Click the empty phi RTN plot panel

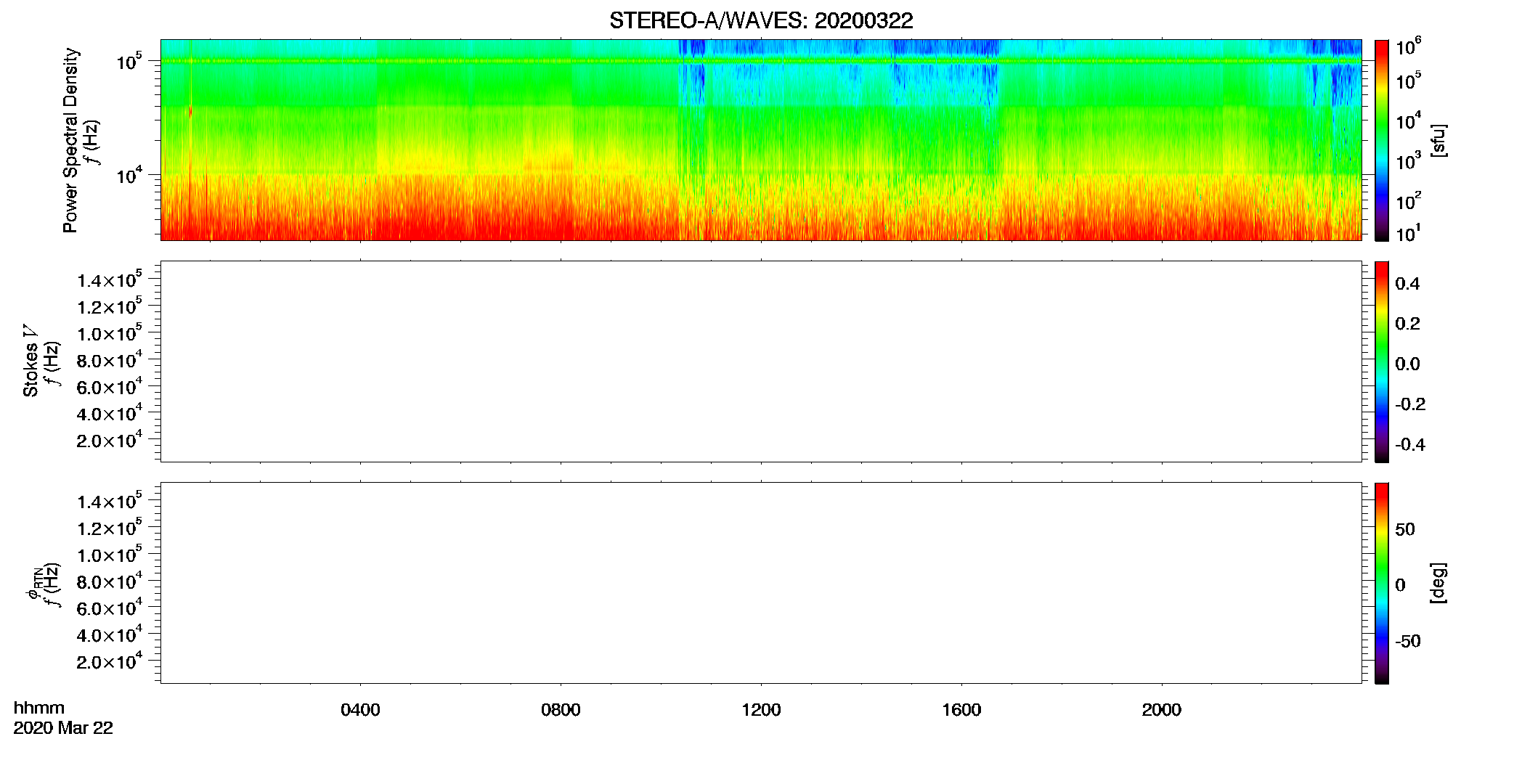click(761, 583)
